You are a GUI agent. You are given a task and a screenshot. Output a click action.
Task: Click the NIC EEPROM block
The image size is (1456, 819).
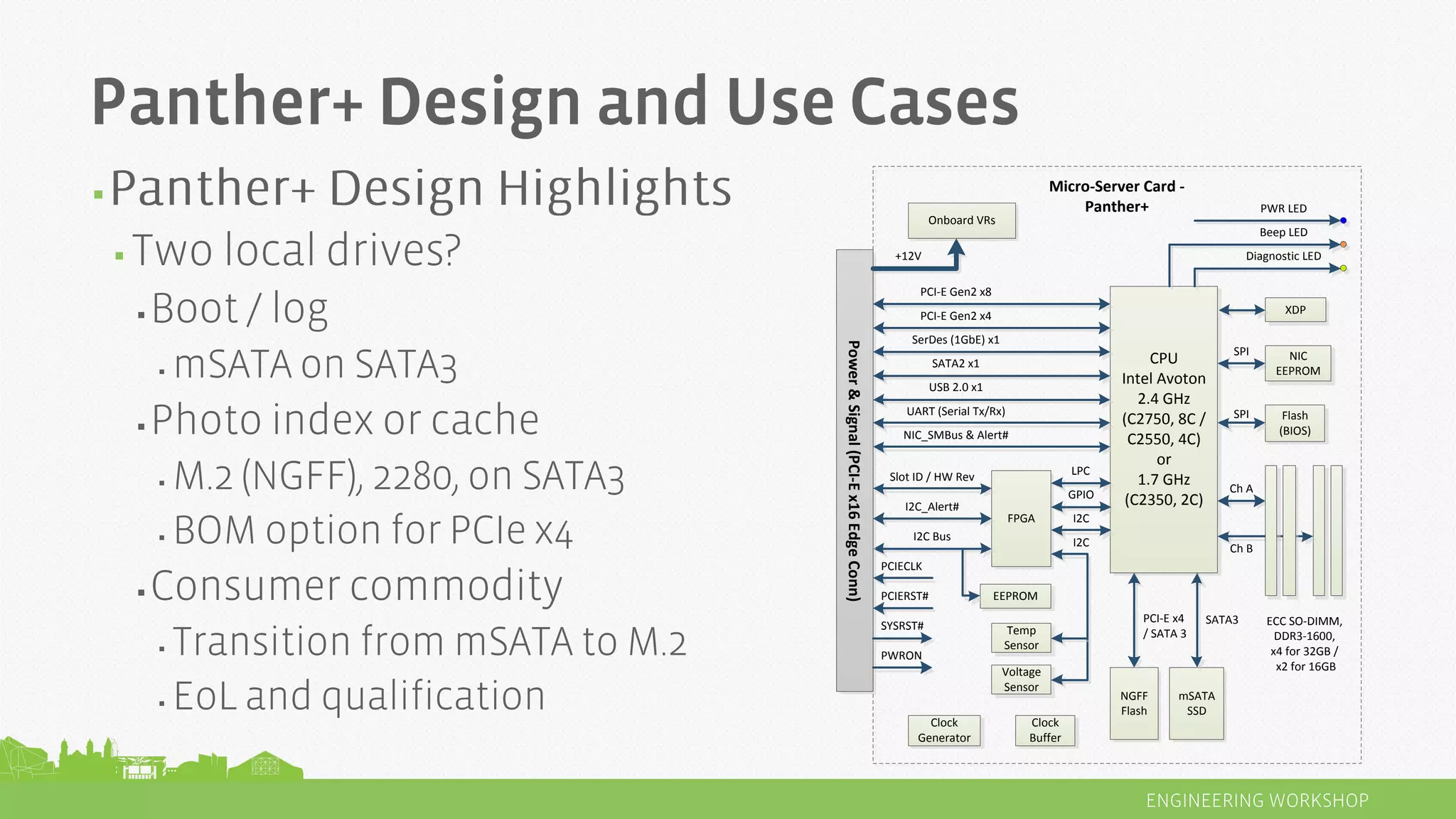[1297, 363]
